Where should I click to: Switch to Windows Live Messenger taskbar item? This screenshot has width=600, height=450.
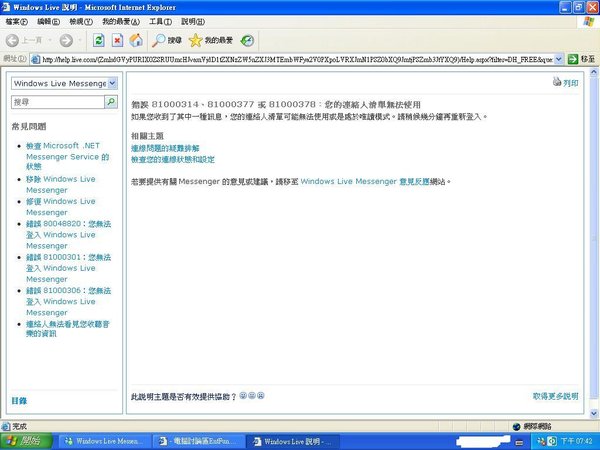[104, 441]
